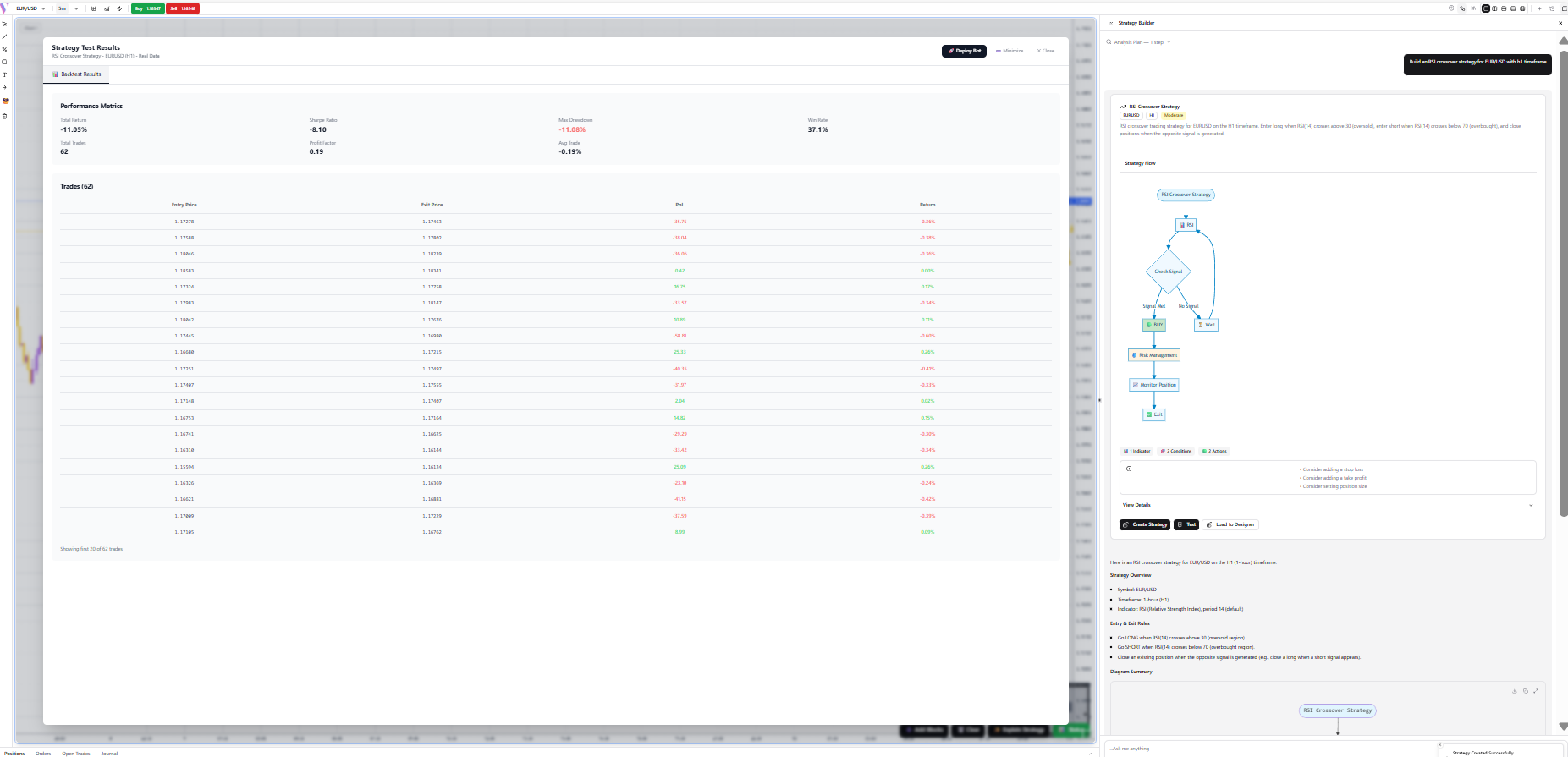This screenshot has width=1568, height=757.
Task: Select the text annotation tool
Action: pyautogui.click(x=4, y=74)
